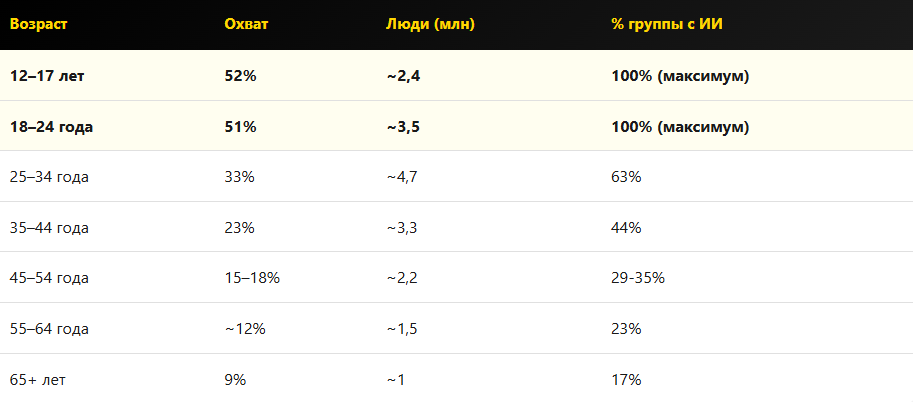
Task: Click the 17% AI group cell
Action: pos(626,380)
